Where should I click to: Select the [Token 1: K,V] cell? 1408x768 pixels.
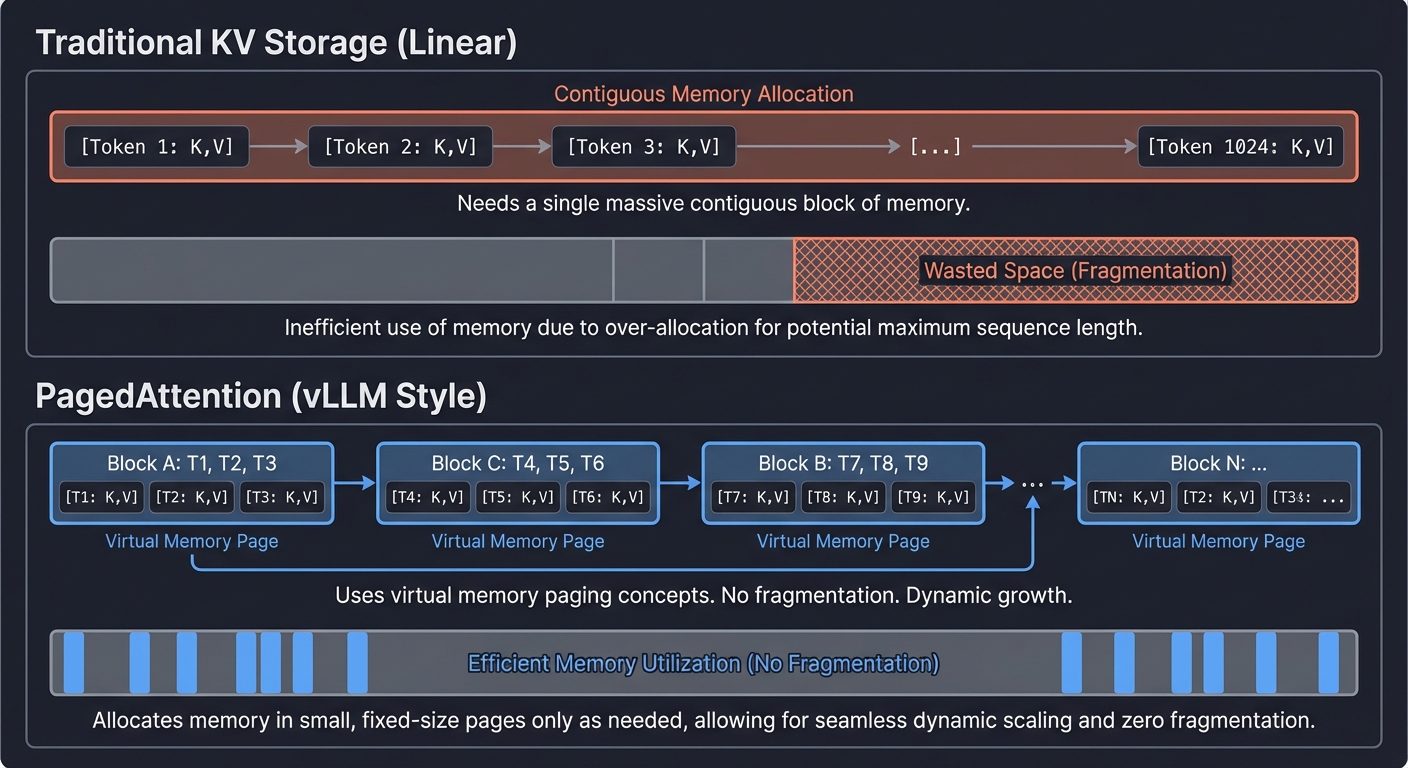pos(156,146)
